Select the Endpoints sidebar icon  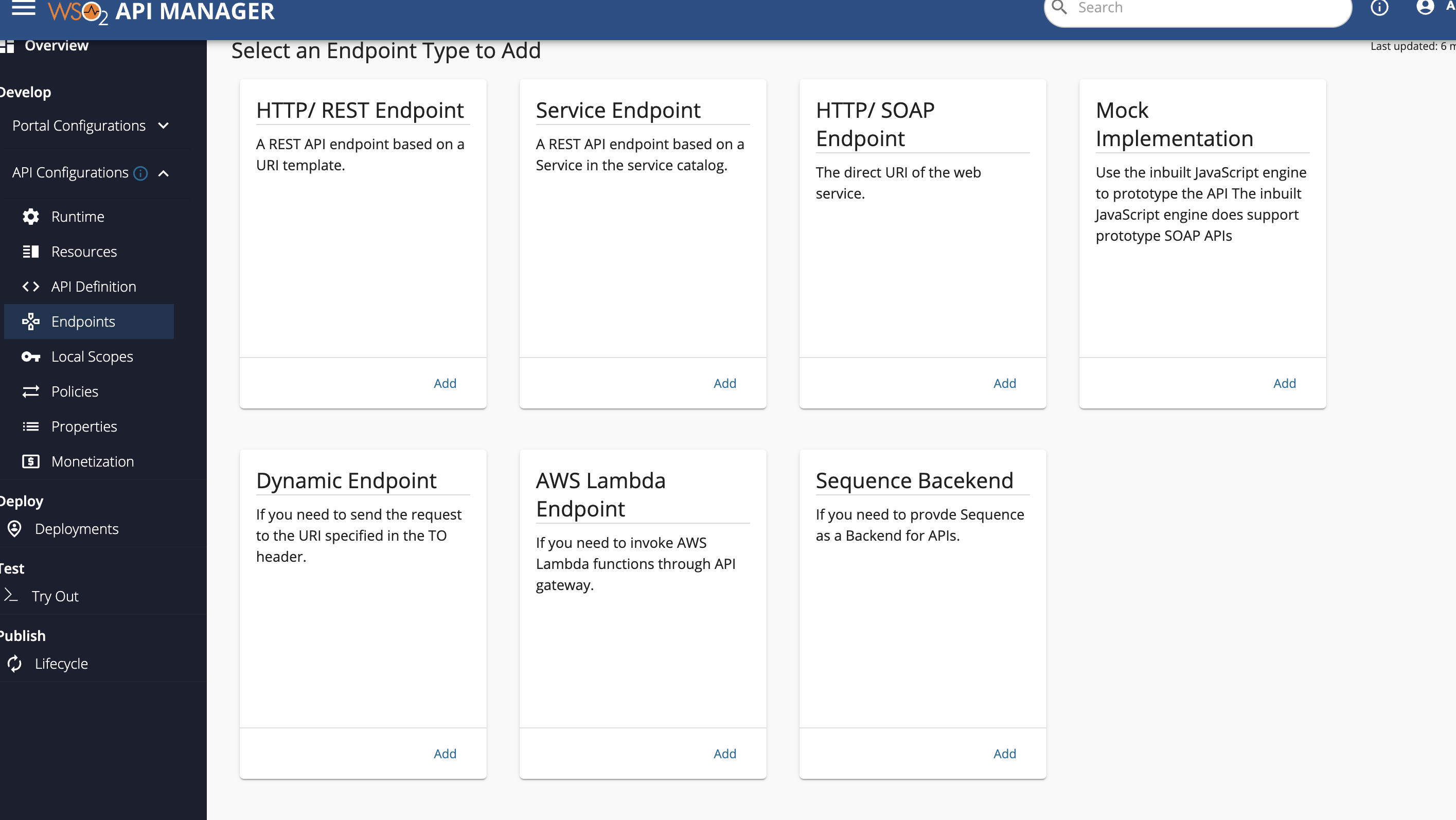(x=31, y=322)
